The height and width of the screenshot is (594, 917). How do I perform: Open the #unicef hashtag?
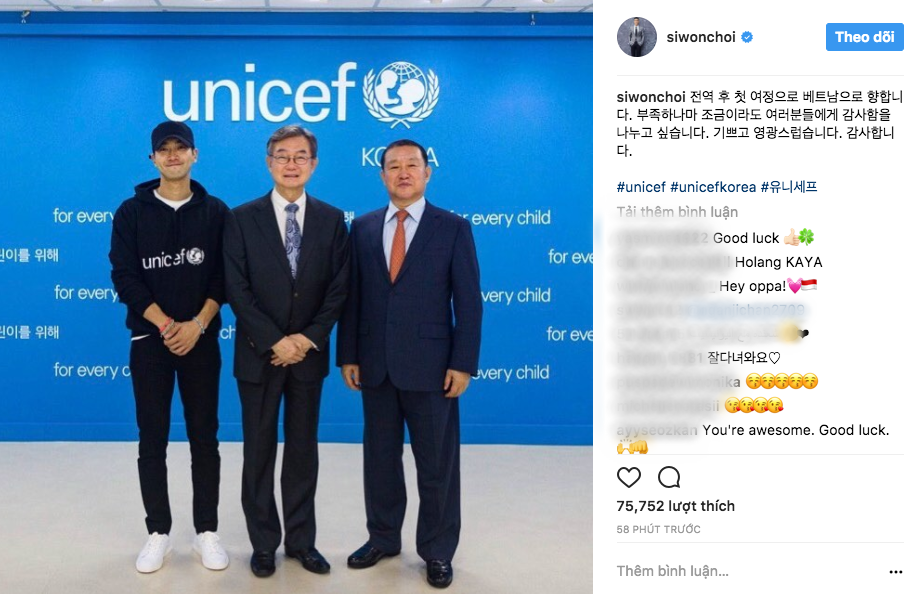coord(641,187)
